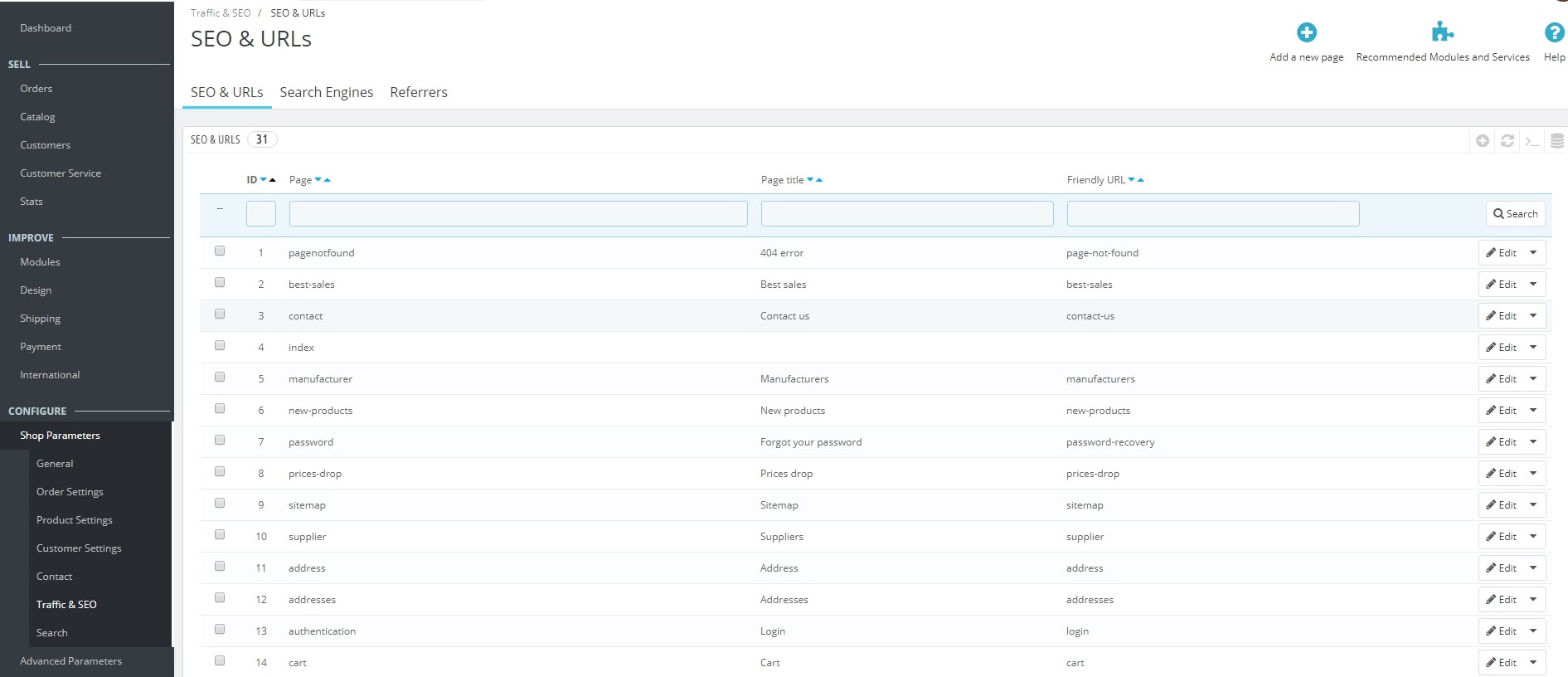
Task: Select Order Settings submenu item
Action: 70,492
